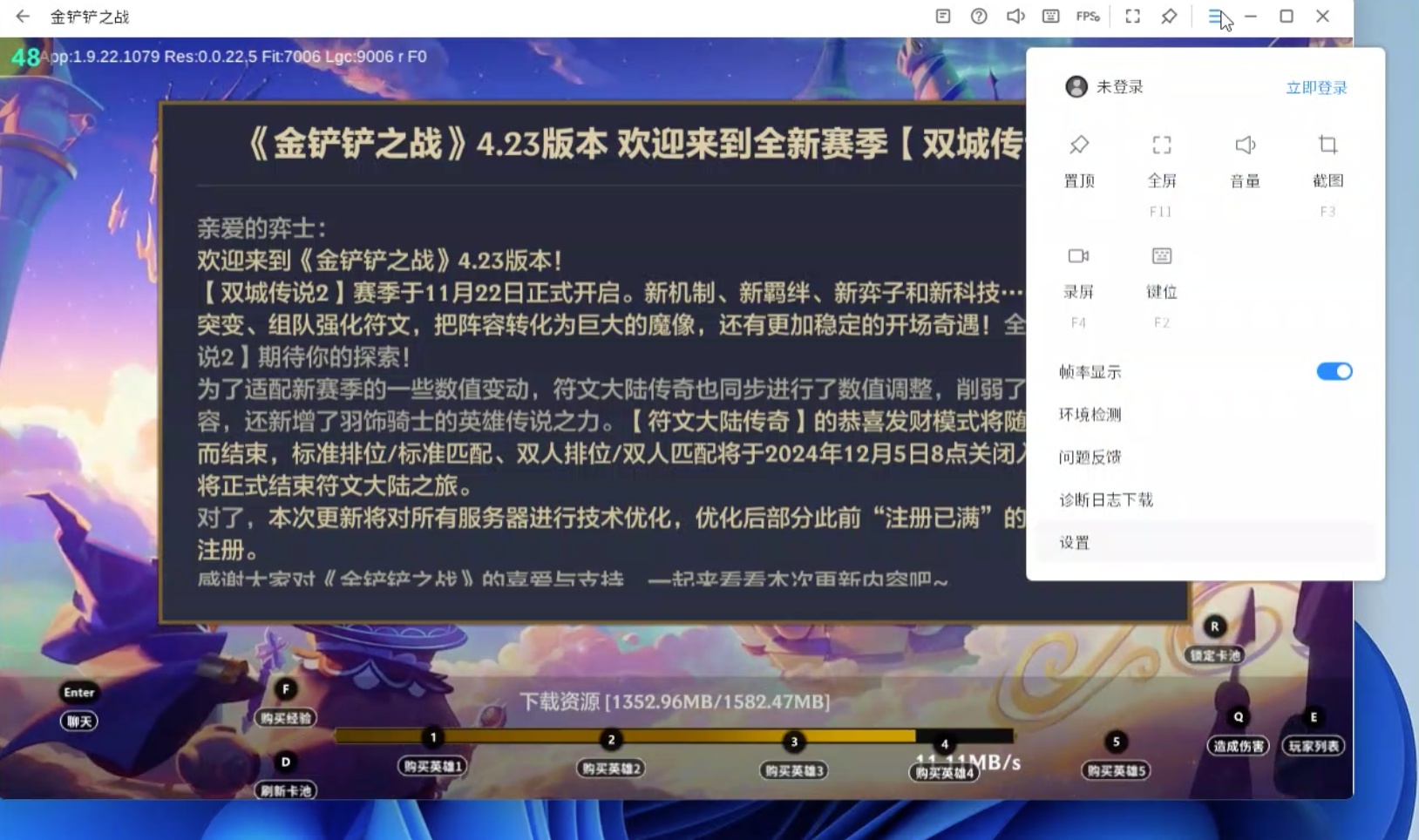Click the 聊天 Enter key overlay
The height and width of the screenshot is (840, 1419).
(x=78, y=707)
